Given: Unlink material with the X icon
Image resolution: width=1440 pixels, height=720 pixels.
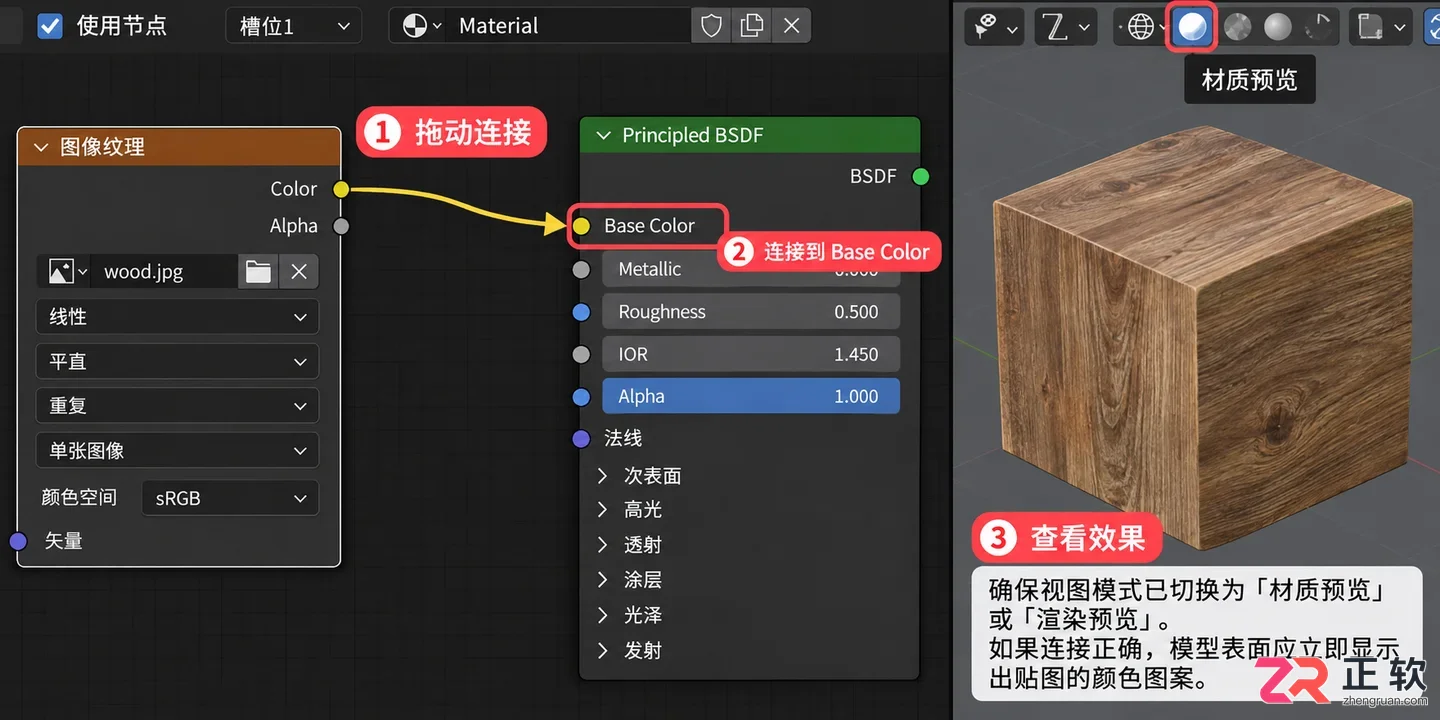Looking at the screenshot, I should pyautogui.click(x=791, y=26).
